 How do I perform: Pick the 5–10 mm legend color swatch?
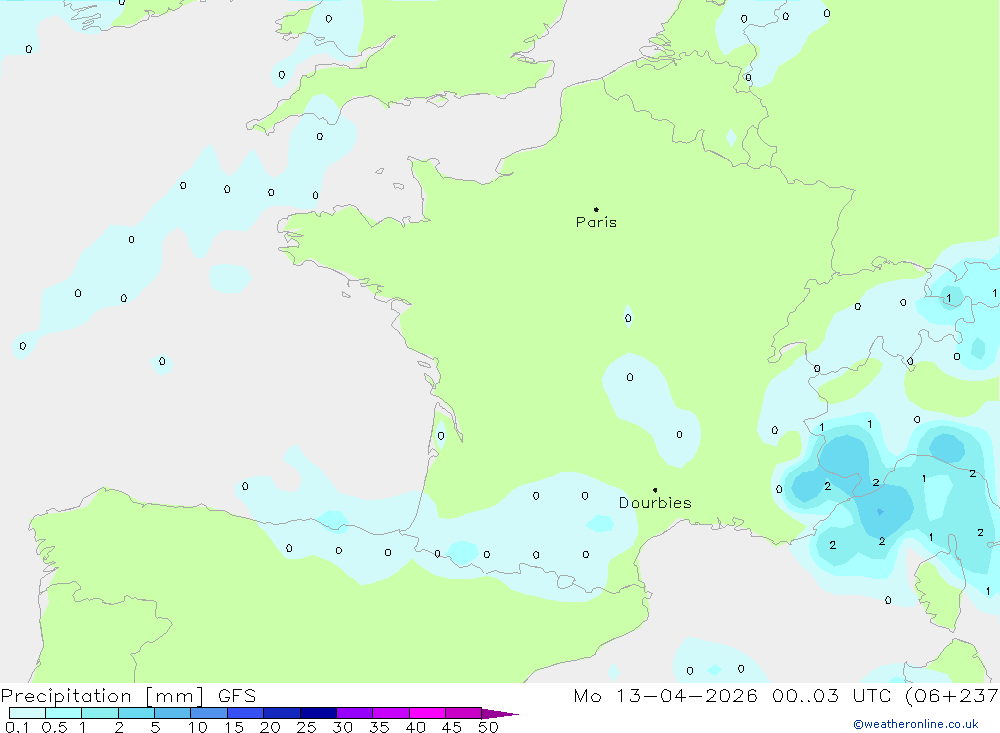[x=172, y=713]
